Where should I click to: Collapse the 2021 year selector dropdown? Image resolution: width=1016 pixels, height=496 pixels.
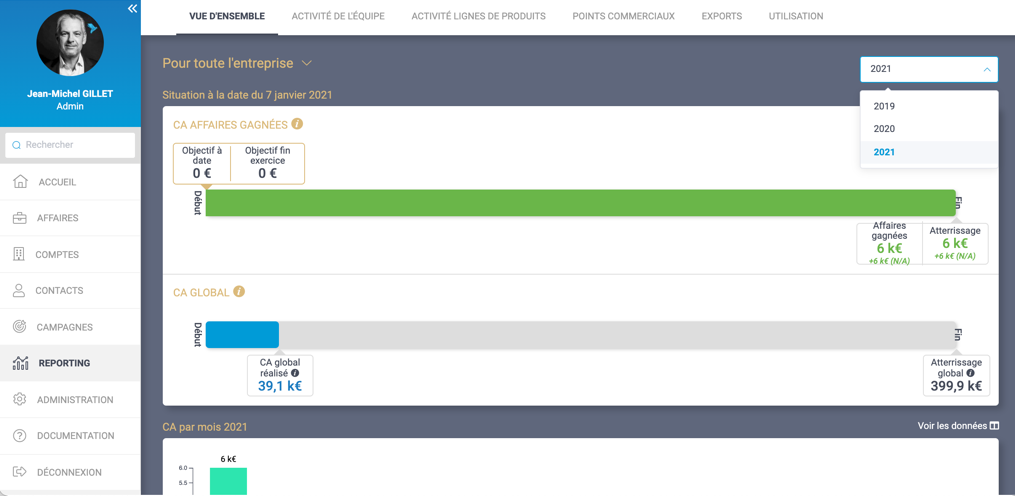986,69
